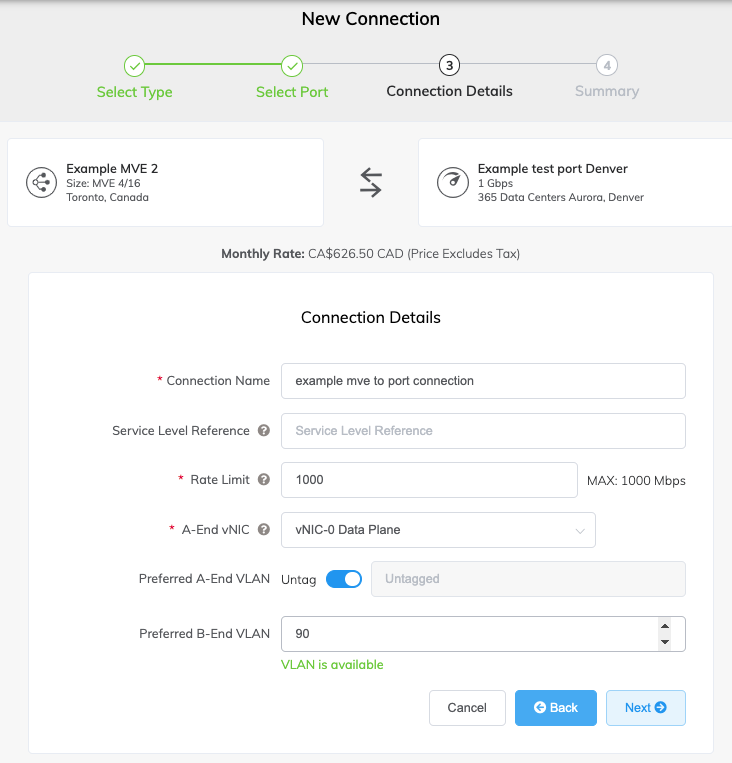Image resolution: width=732 pixels, height=763 pixels.
Task: Click the Example MVE 2 network icon
Action: 41,183
